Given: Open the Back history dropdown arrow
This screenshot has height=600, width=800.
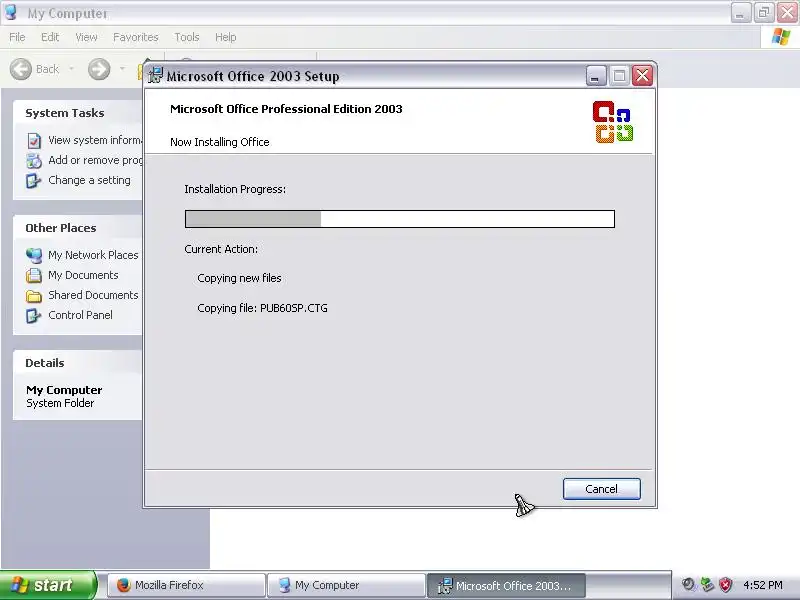Looking at the screenshot, I should coord(71,69).
